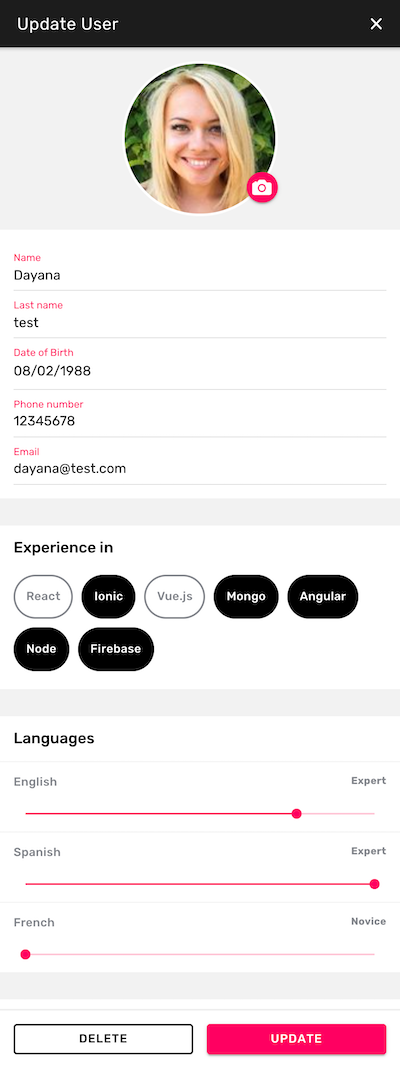Toggle the Vue.js experience chip
This screenshot has height=1068, width=400.
(x=174, y=597)
